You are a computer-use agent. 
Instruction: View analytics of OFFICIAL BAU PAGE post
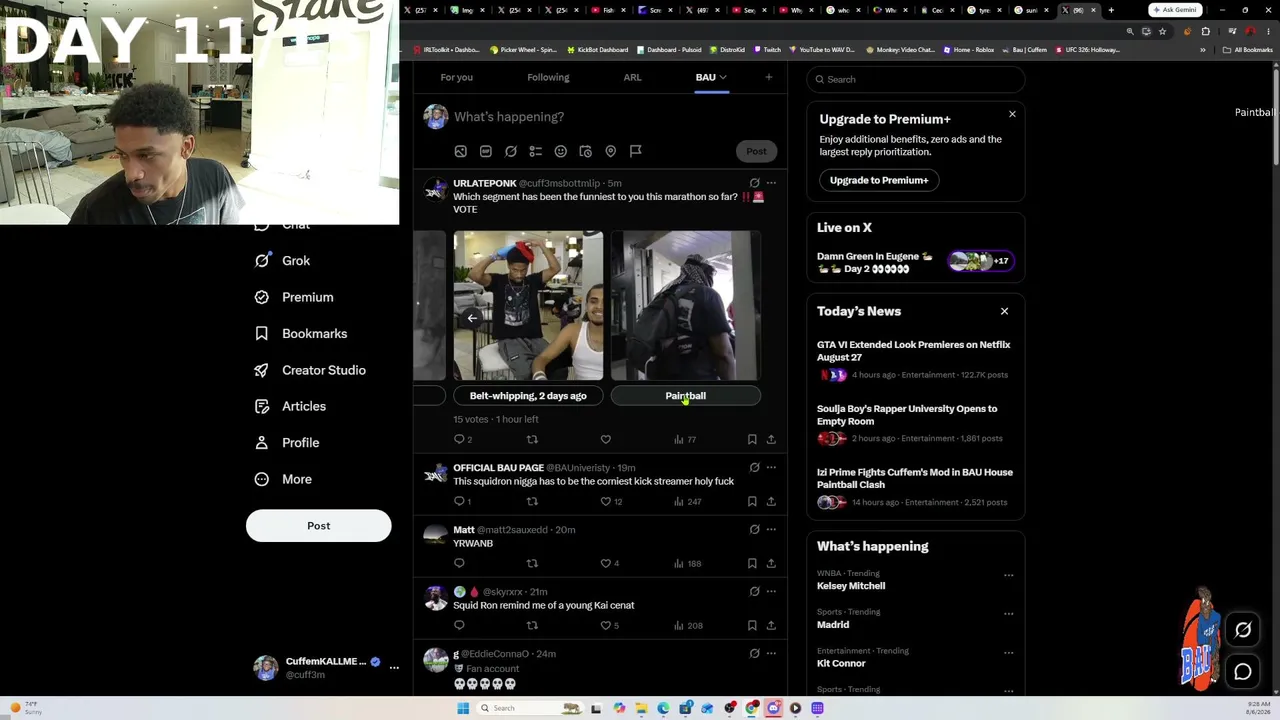(x=687, y=501)
